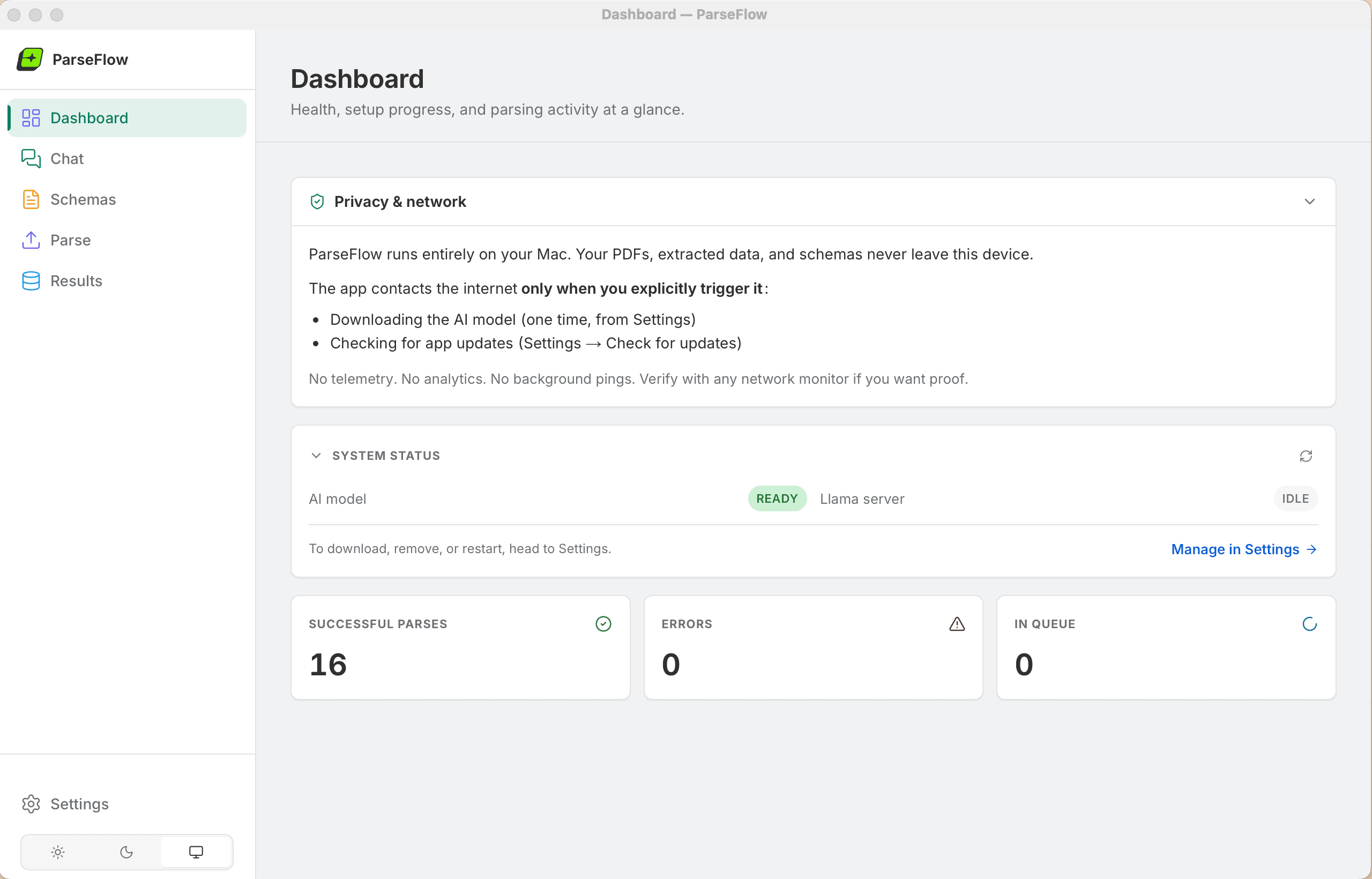This screenshot has width=1372, height=879.
Task: Click the Schemas document icon
Action: click(x=31, y=199)
